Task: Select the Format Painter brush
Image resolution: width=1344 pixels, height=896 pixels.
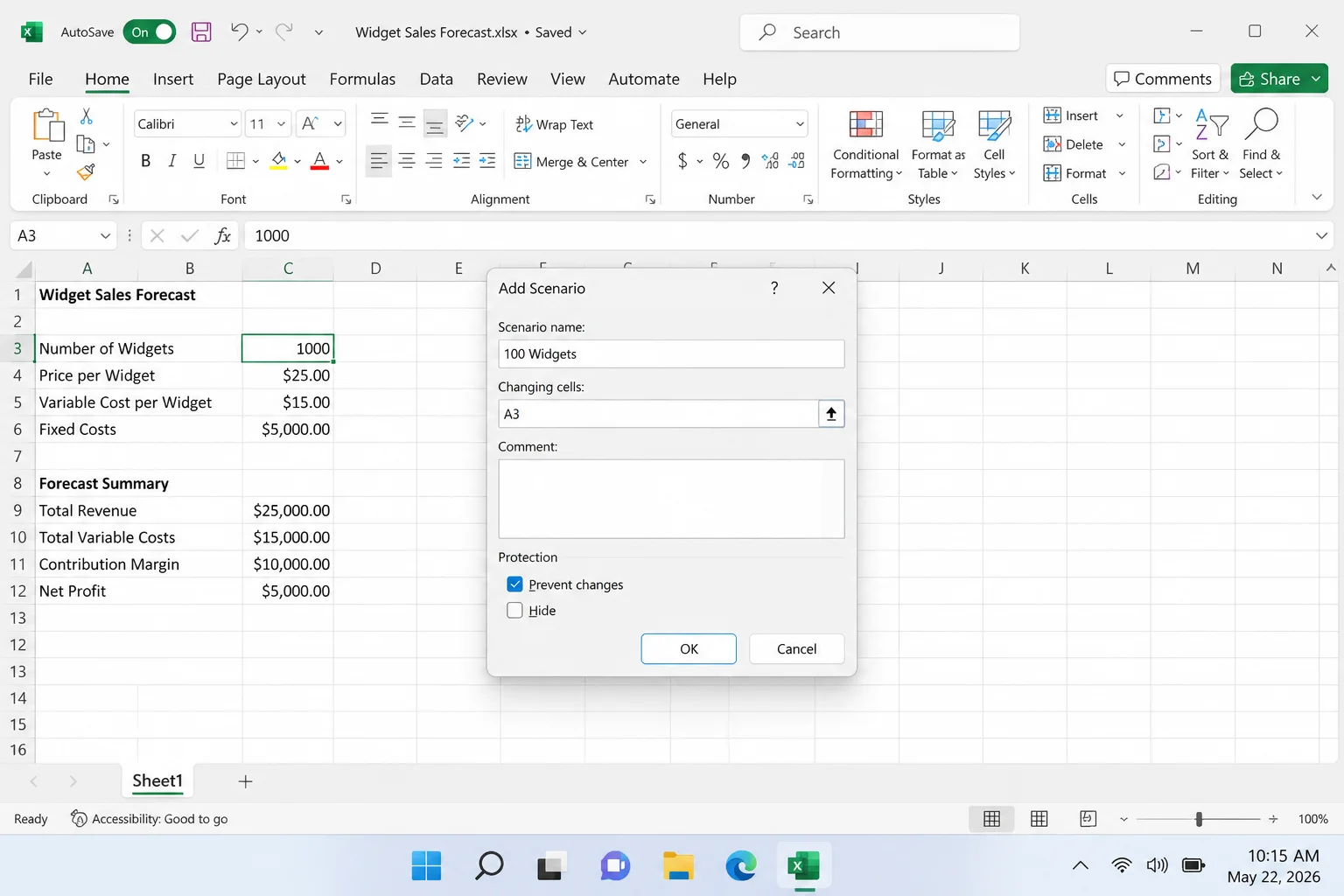Action: (86, 171)
